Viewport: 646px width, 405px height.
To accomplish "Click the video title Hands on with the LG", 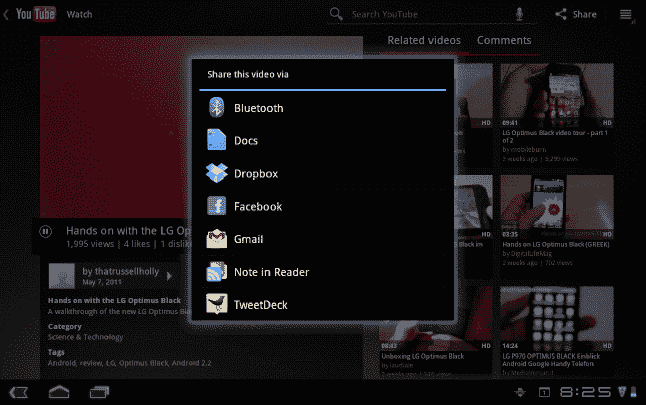I will click(129, 230).
